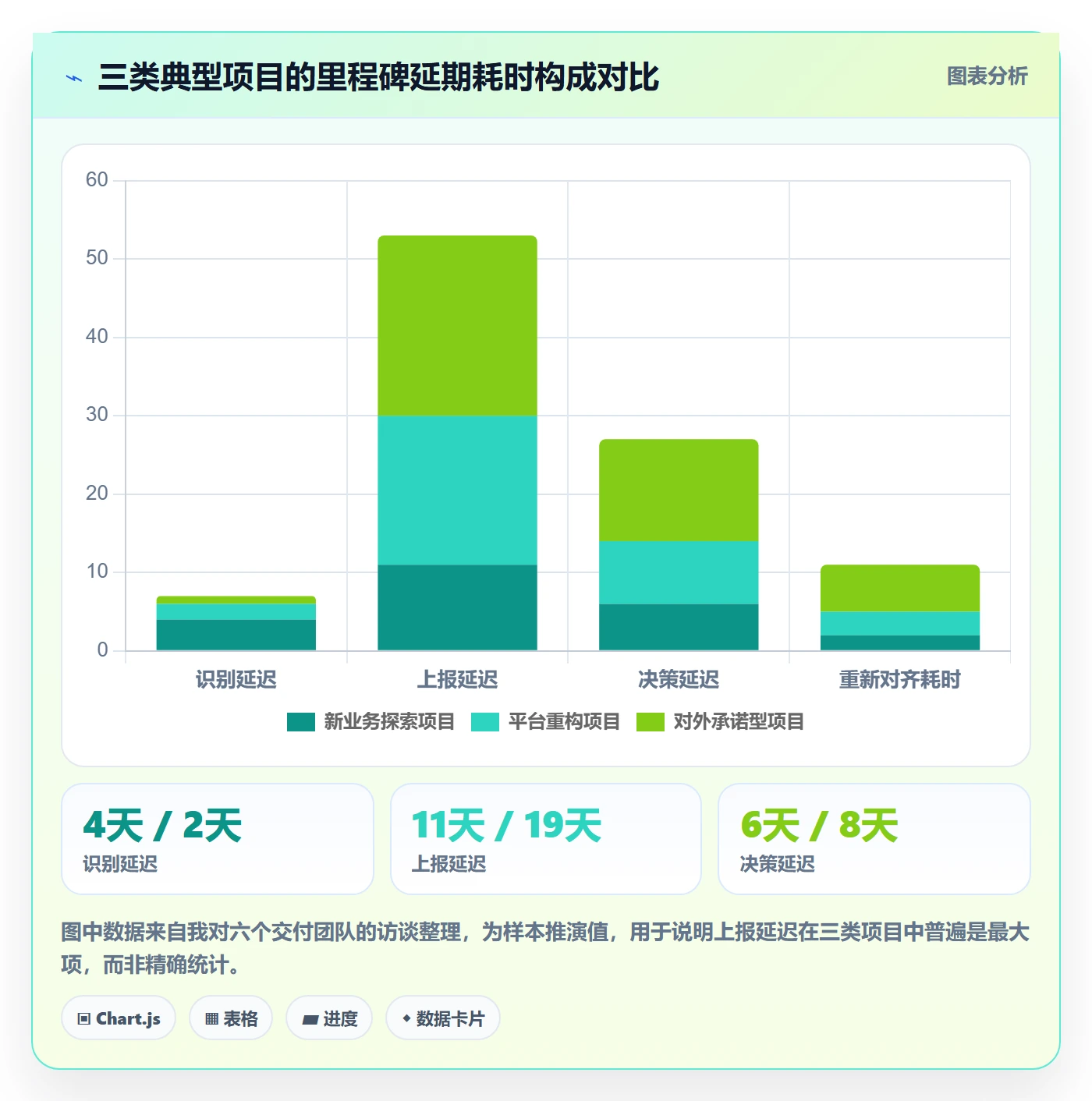The image size is (1092, 1101).
Task: Click the footnote paragraph starting 图中数据来自
Action: click(x=545, y=948)
